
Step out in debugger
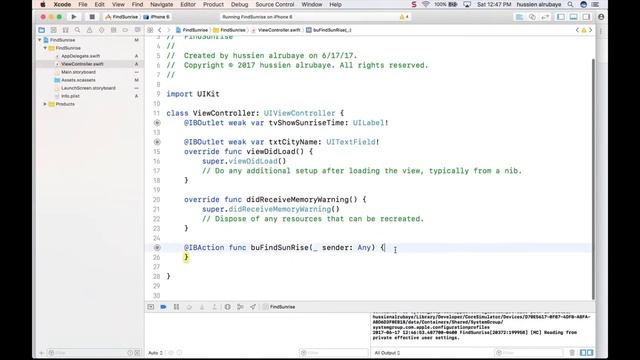pyautogui.click(x=214, y=307)
